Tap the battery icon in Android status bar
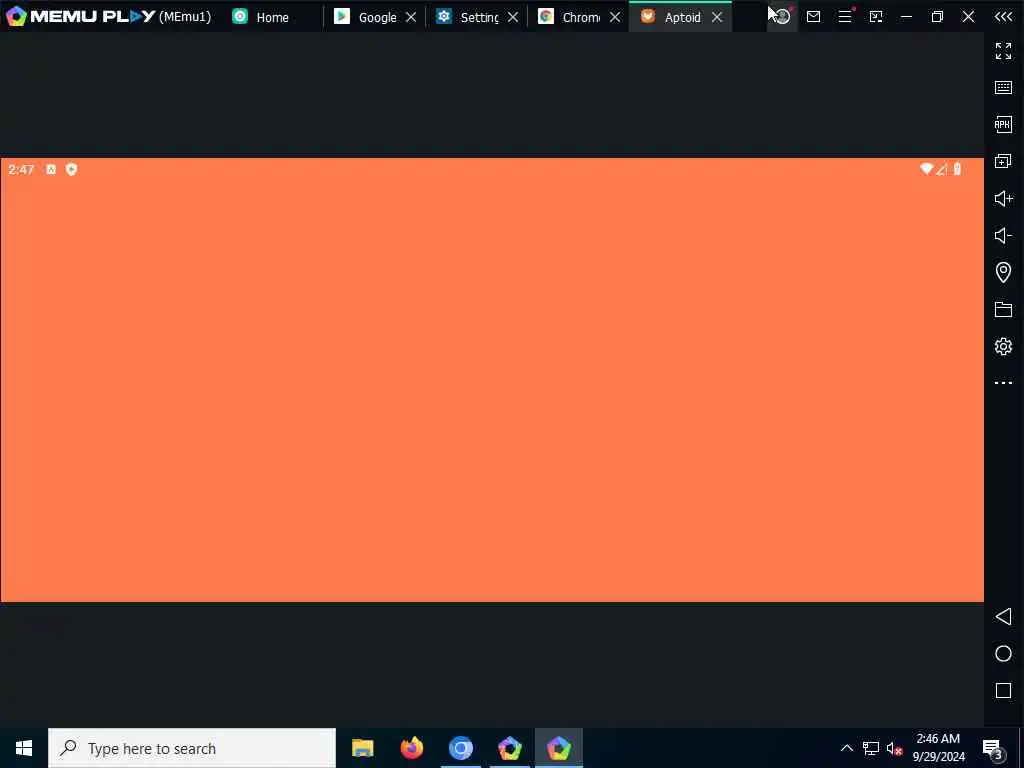The image size is (1024, 768). click(x=957, y=169)
